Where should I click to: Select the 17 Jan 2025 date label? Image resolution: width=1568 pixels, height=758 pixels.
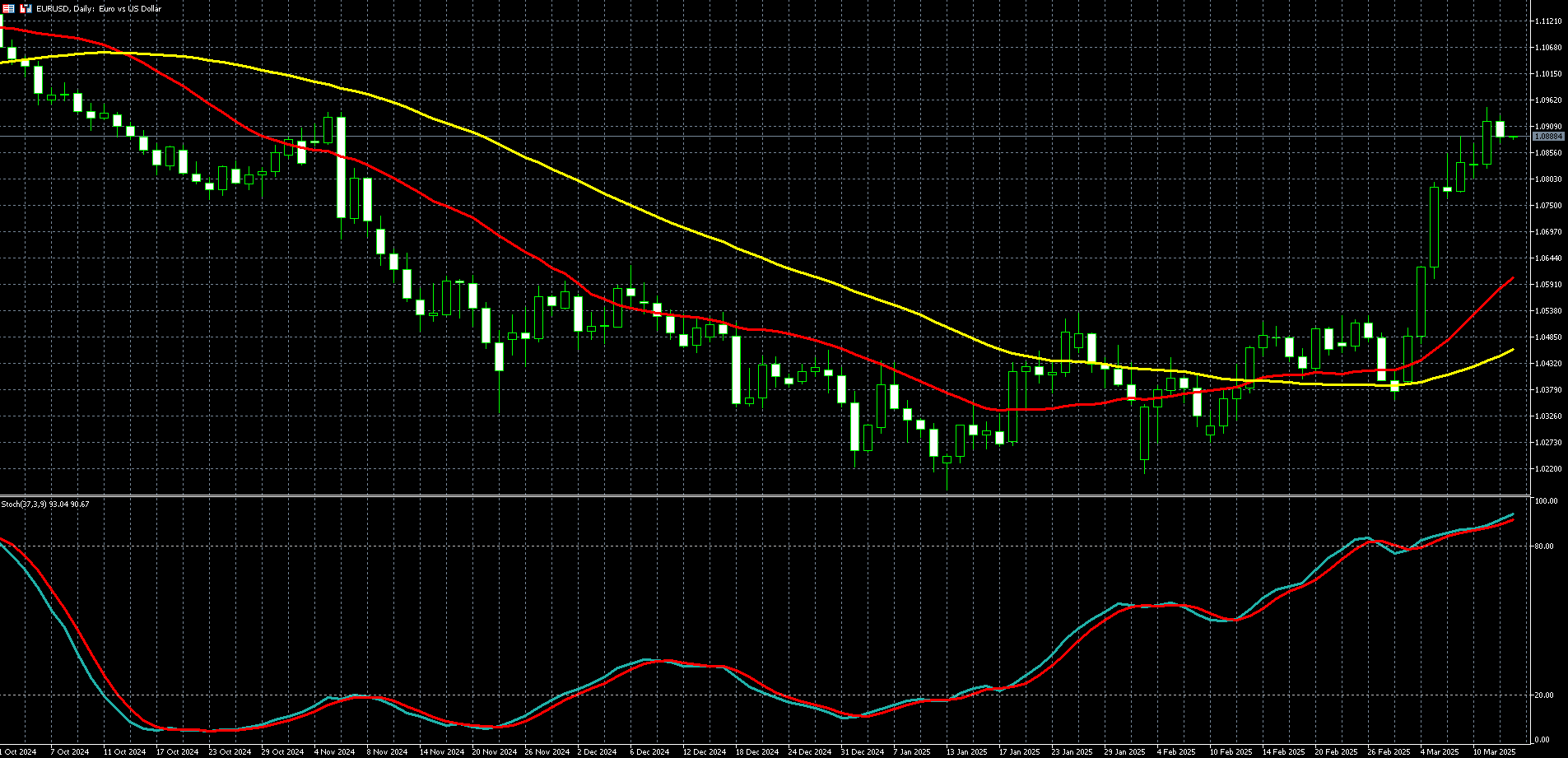pyautogui.click(x=1019, y=751)
